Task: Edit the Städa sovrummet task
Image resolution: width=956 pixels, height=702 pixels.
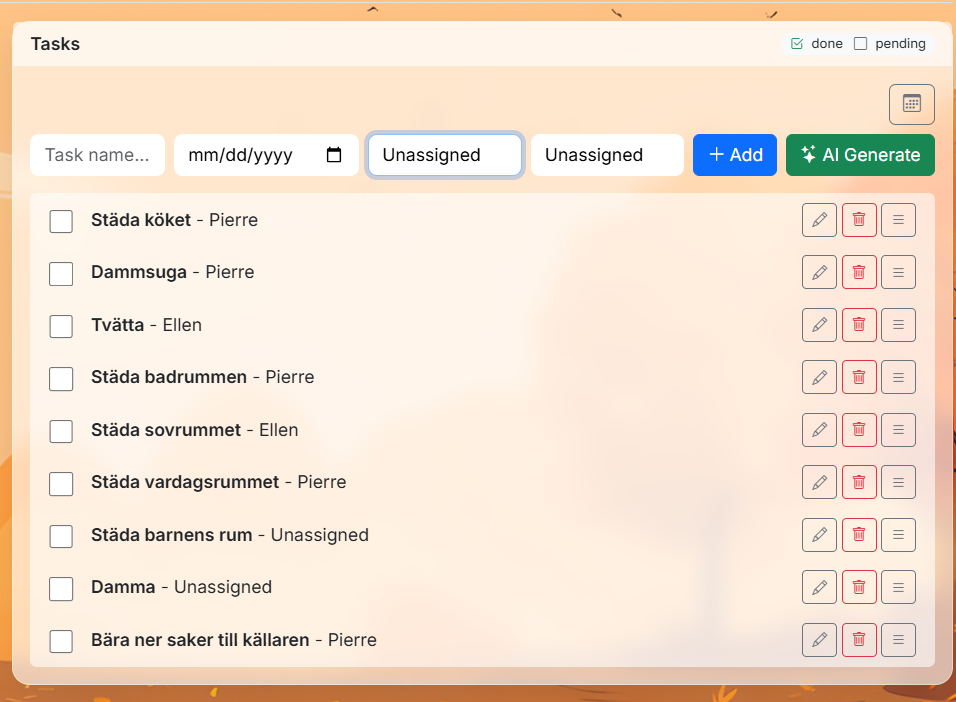Action: point(819,430)
